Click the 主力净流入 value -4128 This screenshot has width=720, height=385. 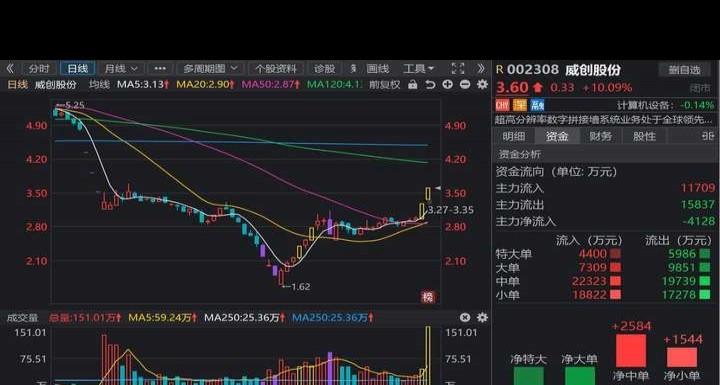698,221
